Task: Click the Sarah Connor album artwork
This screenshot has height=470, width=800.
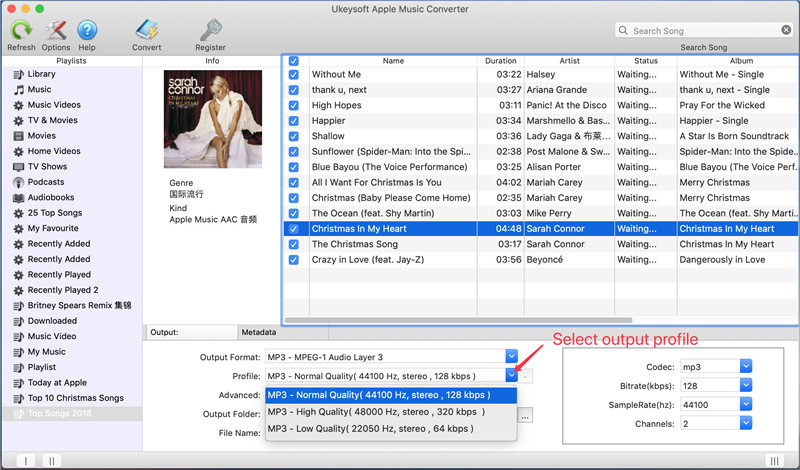Action: pos(213,119)
